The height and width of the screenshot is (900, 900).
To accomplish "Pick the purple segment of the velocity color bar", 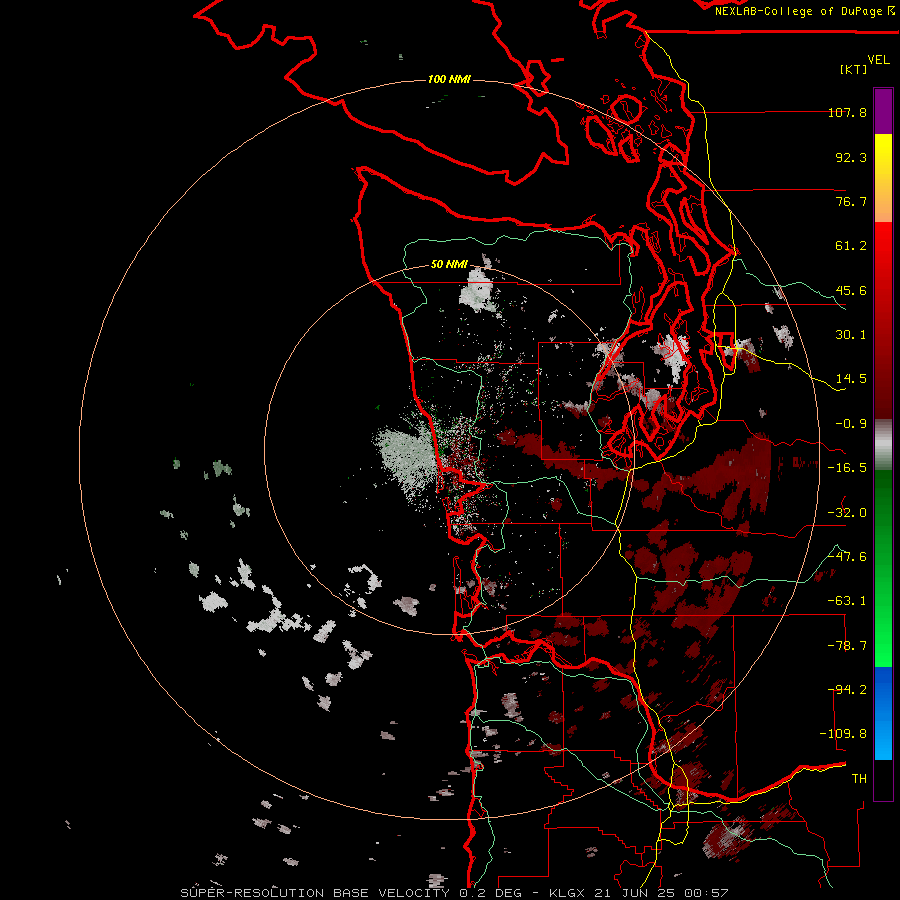I will [x=883, y=111].
